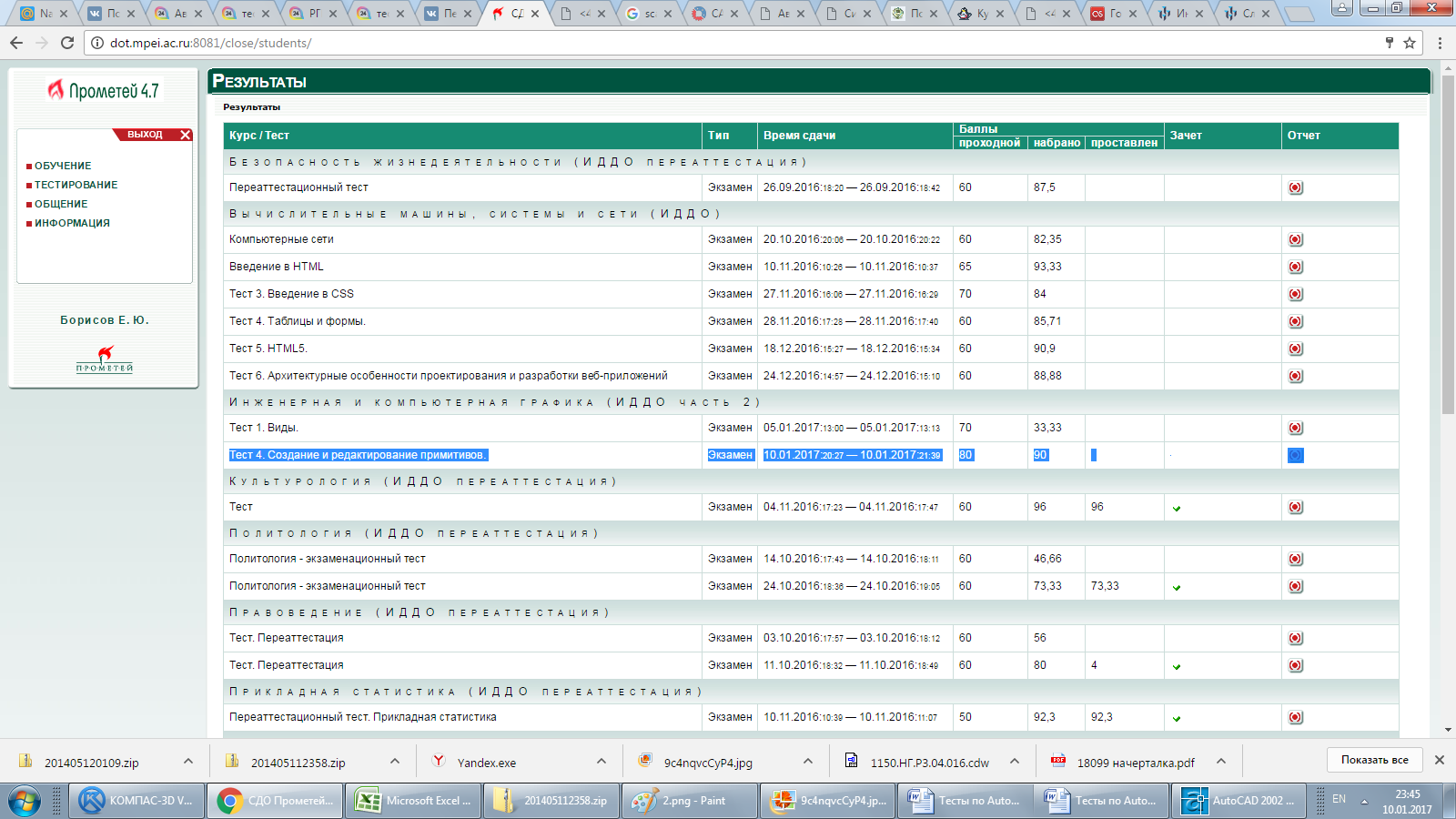Screen dimensions: 1456x819
Task: Open report for Тест 5. HTML5 row
Action: (x=1296, y=349)
